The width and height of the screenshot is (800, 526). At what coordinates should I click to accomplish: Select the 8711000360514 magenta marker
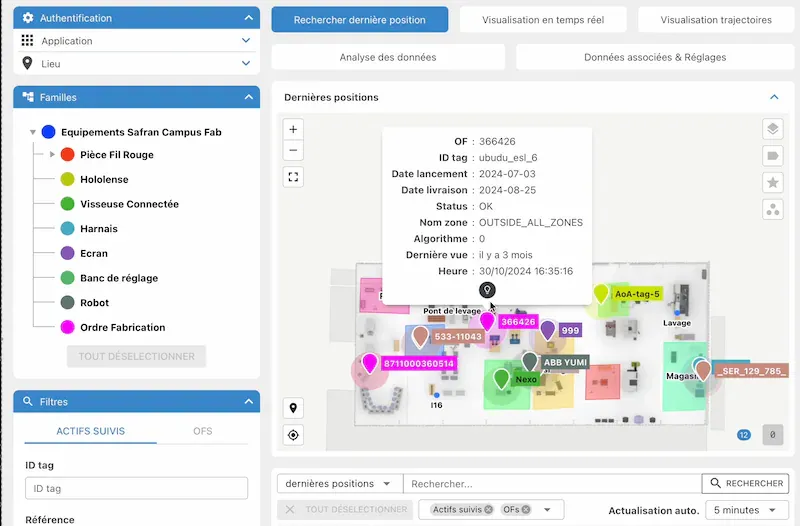tap(369, 363)
